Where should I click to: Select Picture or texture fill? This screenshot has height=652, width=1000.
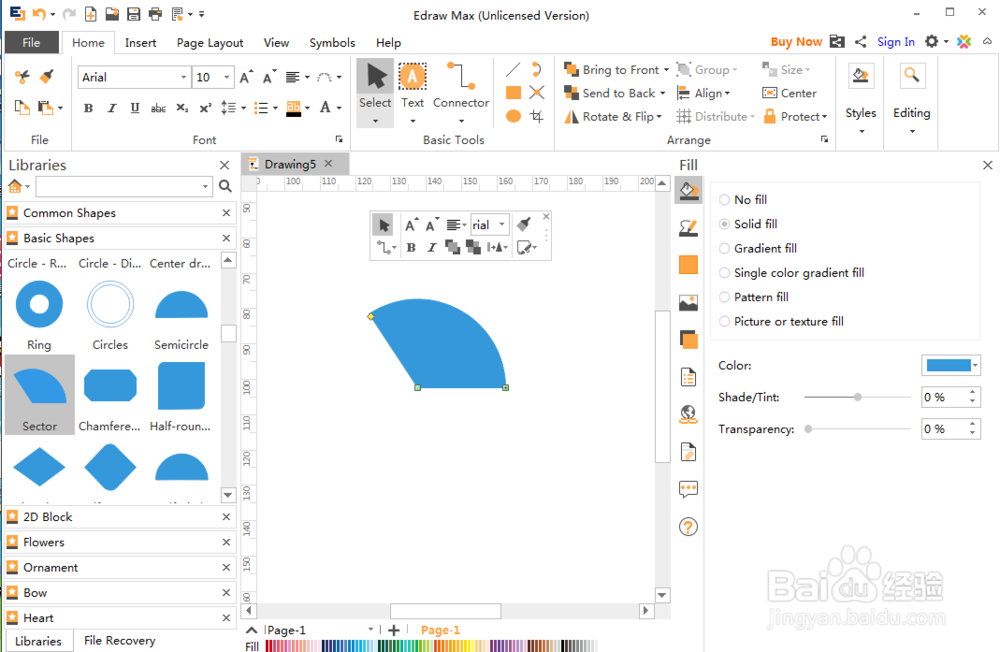coord(782,322)
